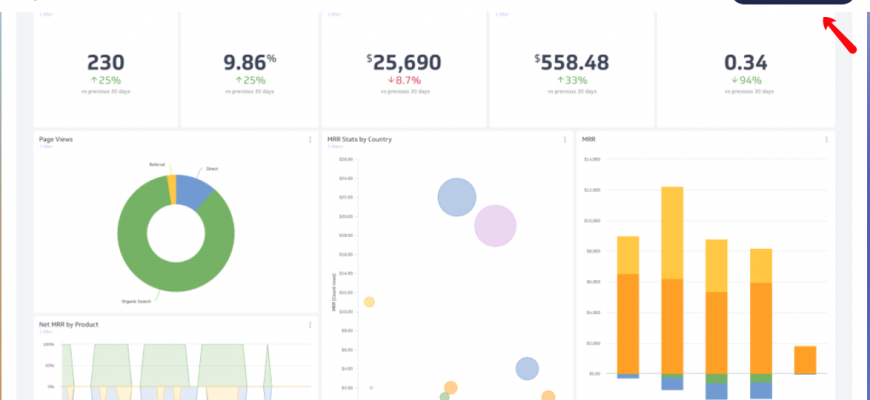Open the Page Views widget three-dot menu
870x400 pixels.
tap(310, 140)
